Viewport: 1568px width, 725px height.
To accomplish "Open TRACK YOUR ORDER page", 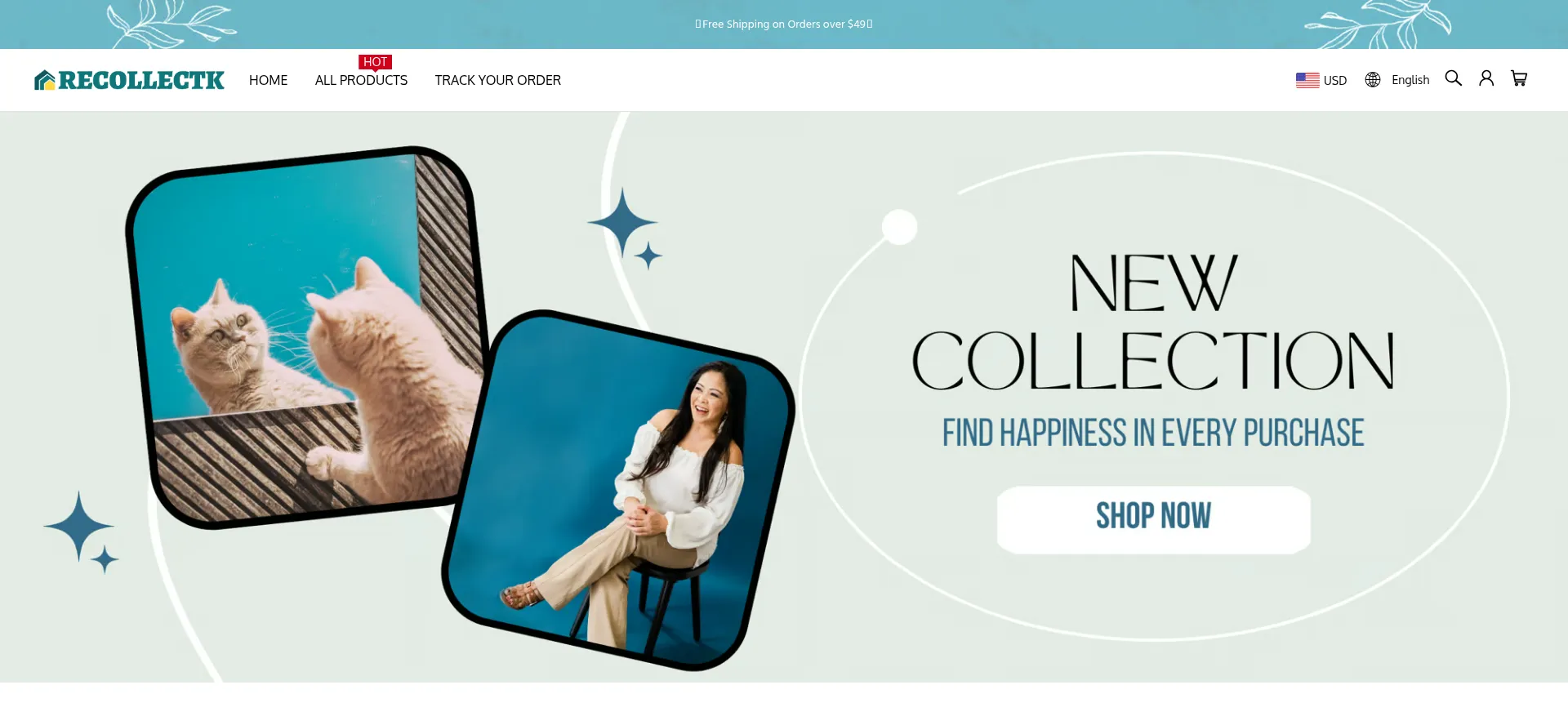I will pos(497,80).
